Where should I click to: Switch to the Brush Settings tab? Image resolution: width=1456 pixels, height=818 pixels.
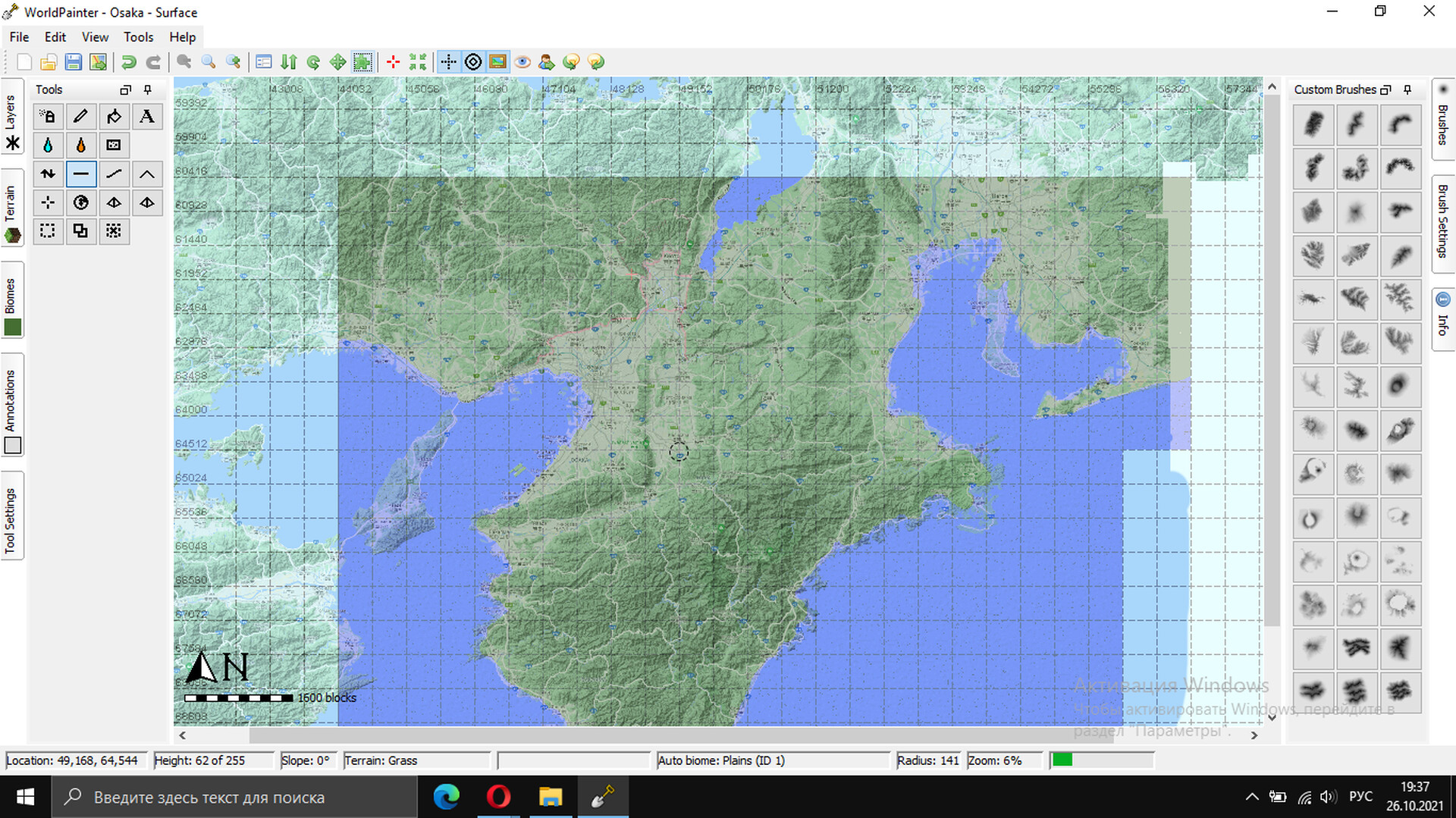pos(1443,224)
